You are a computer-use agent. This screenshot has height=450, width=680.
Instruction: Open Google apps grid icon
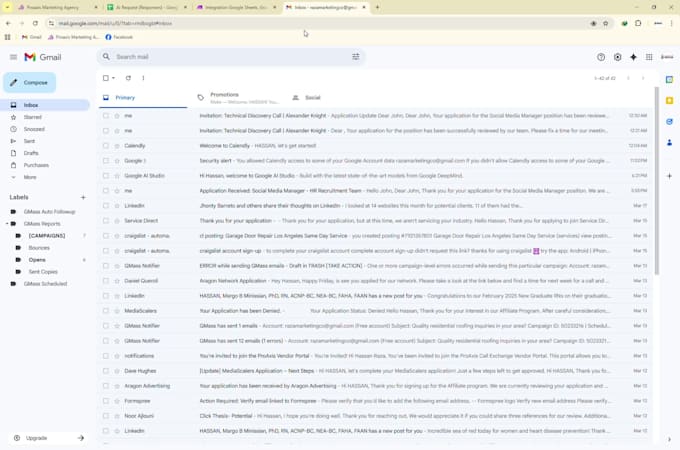[x=649, y=57]
